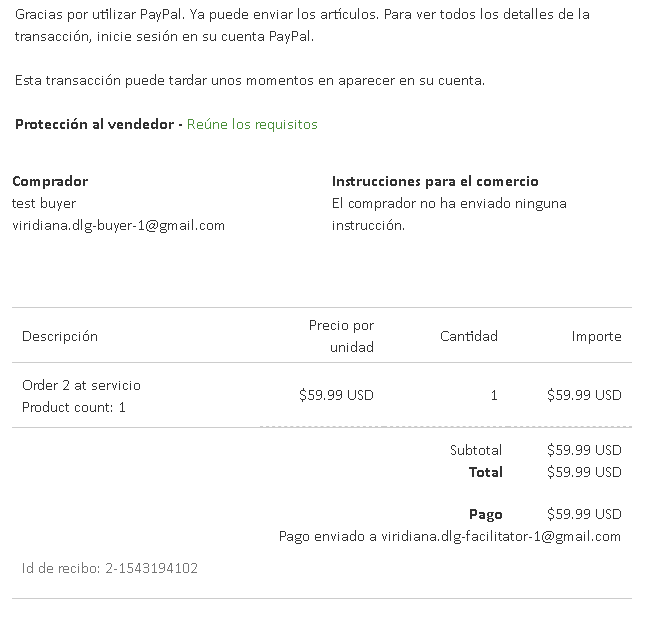Select the 'Protección al vendedor' label
This screenshot has height=622, width=648.
(x=95, y=124)
